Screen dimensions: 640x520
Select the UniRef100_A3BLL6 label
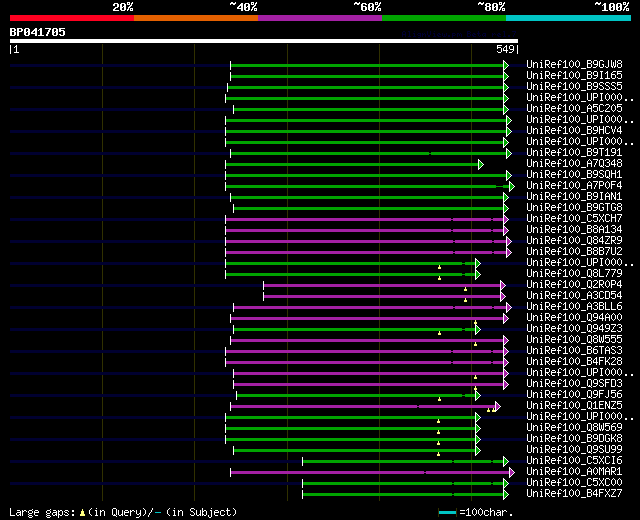click(x=574, y=306)
